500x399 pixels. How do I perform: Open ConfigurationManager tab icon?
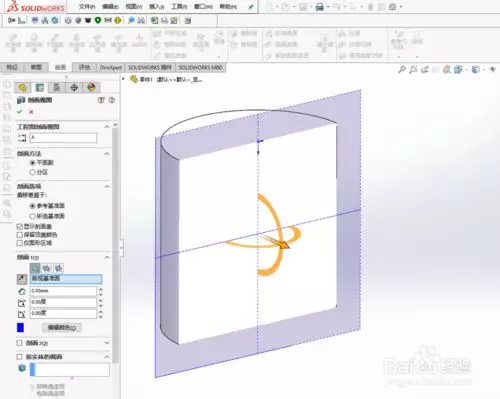point(57,88)
